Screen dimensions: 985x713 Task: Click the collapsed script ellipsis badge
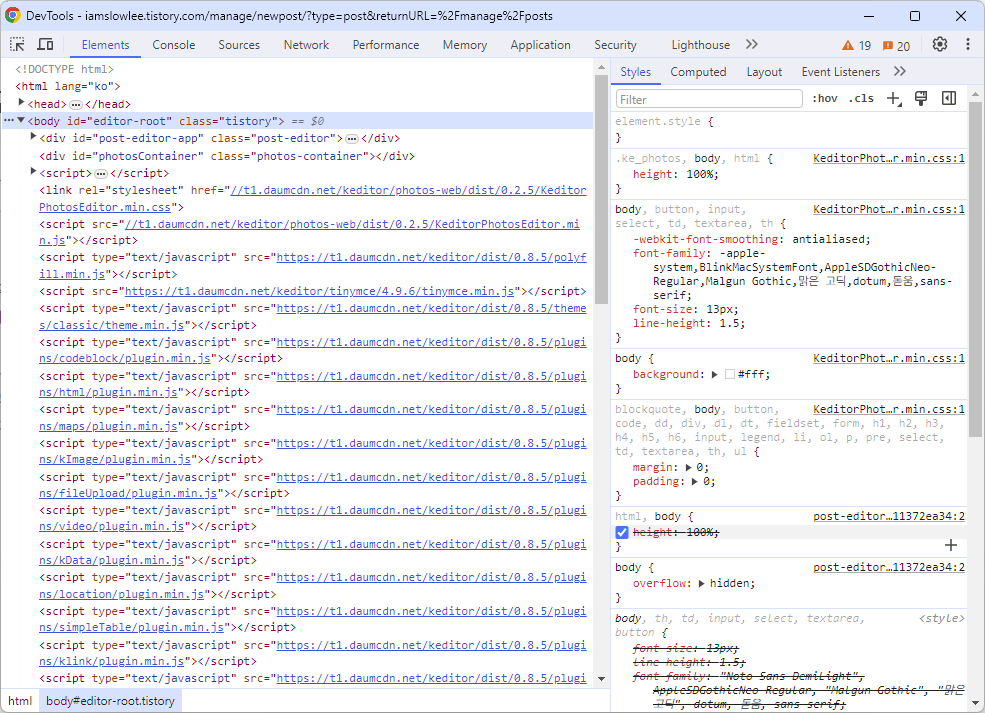click(101, 173)
